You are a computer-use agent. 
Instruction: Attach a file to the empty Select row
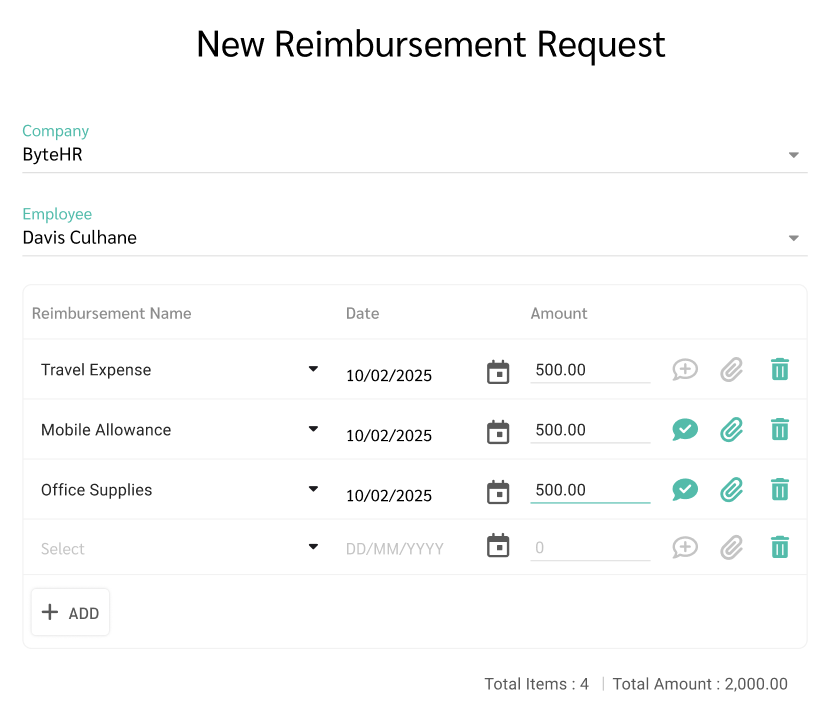731,547
